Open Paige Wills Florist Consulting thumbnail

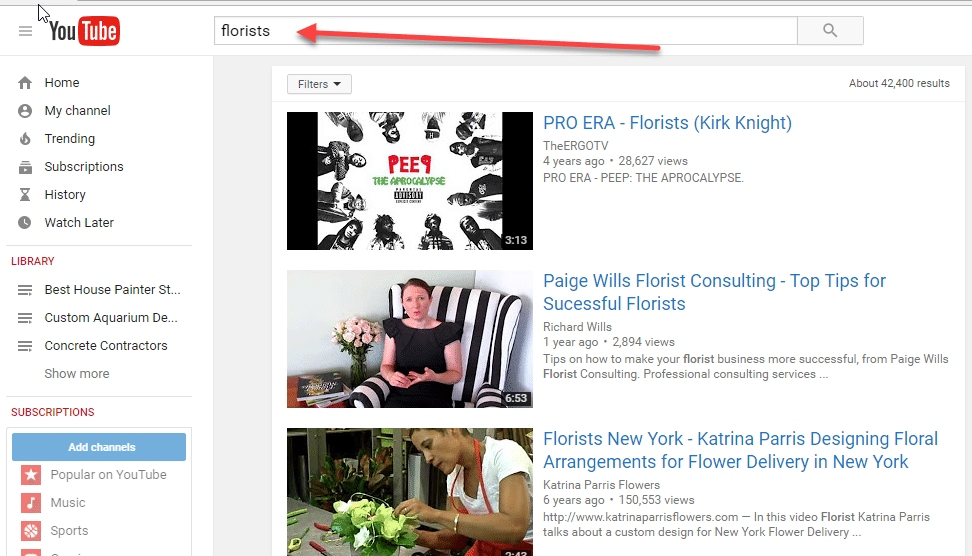pos(410,339)
